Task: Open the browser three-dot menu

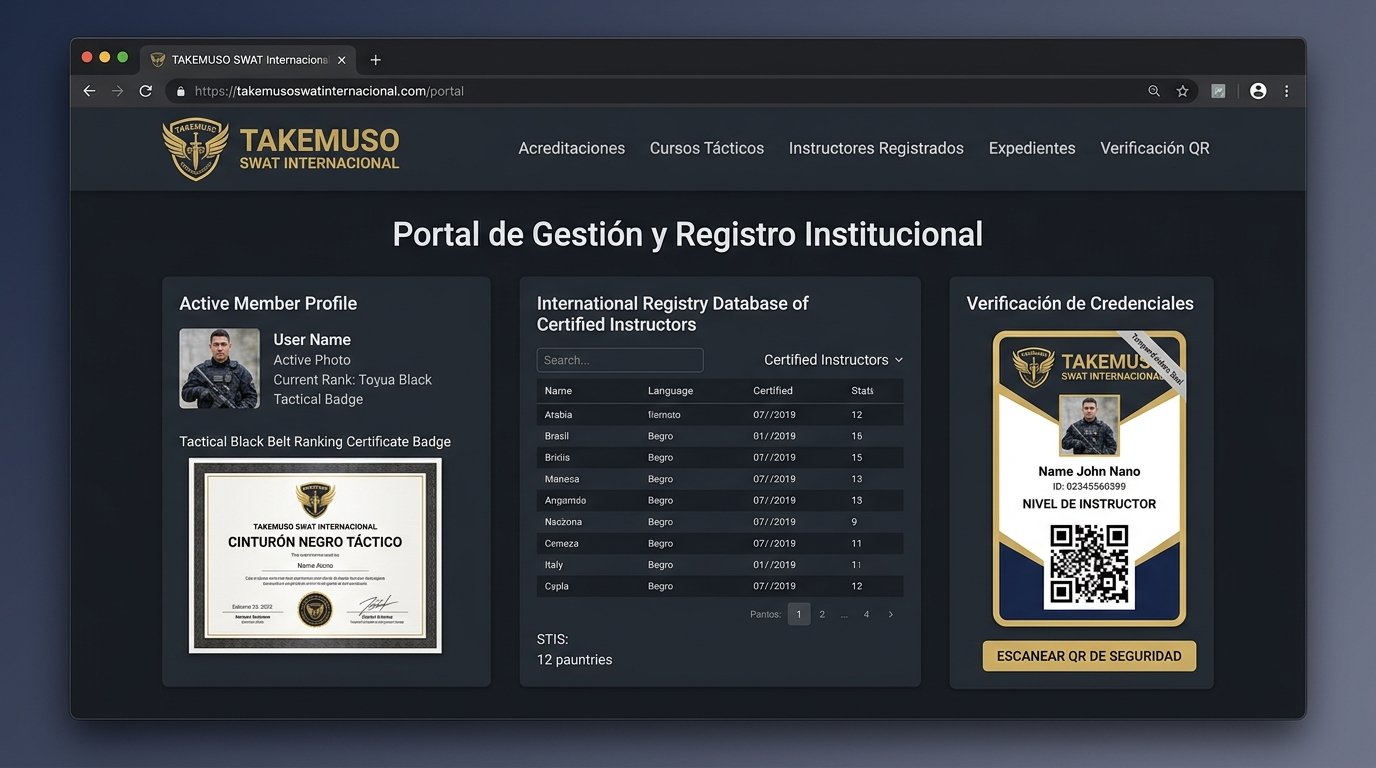Action: point(1286,91)
